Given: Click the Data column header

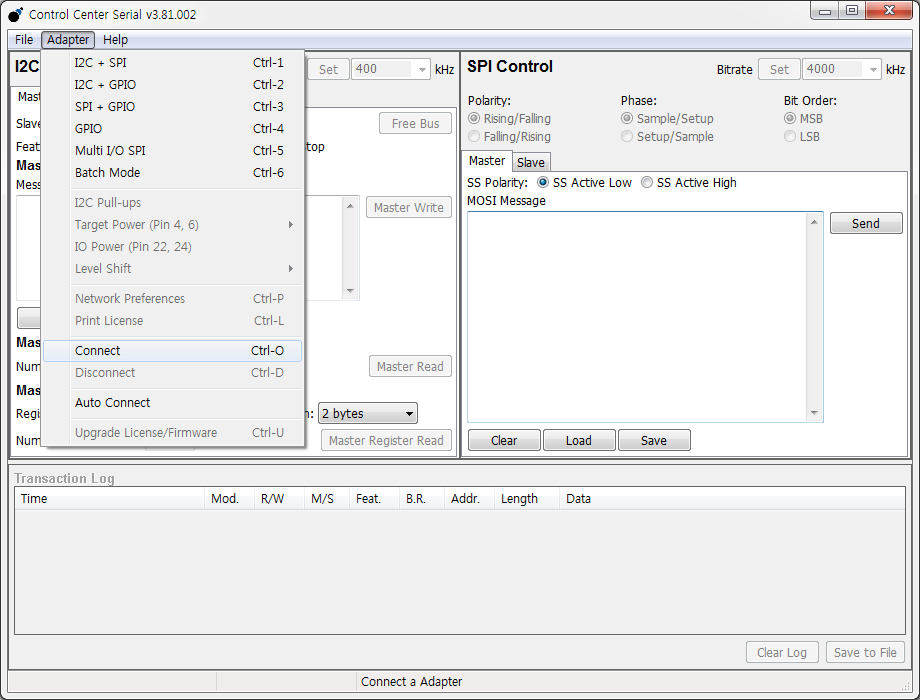Looking at the screenshot, I should (x=732, y=499).
